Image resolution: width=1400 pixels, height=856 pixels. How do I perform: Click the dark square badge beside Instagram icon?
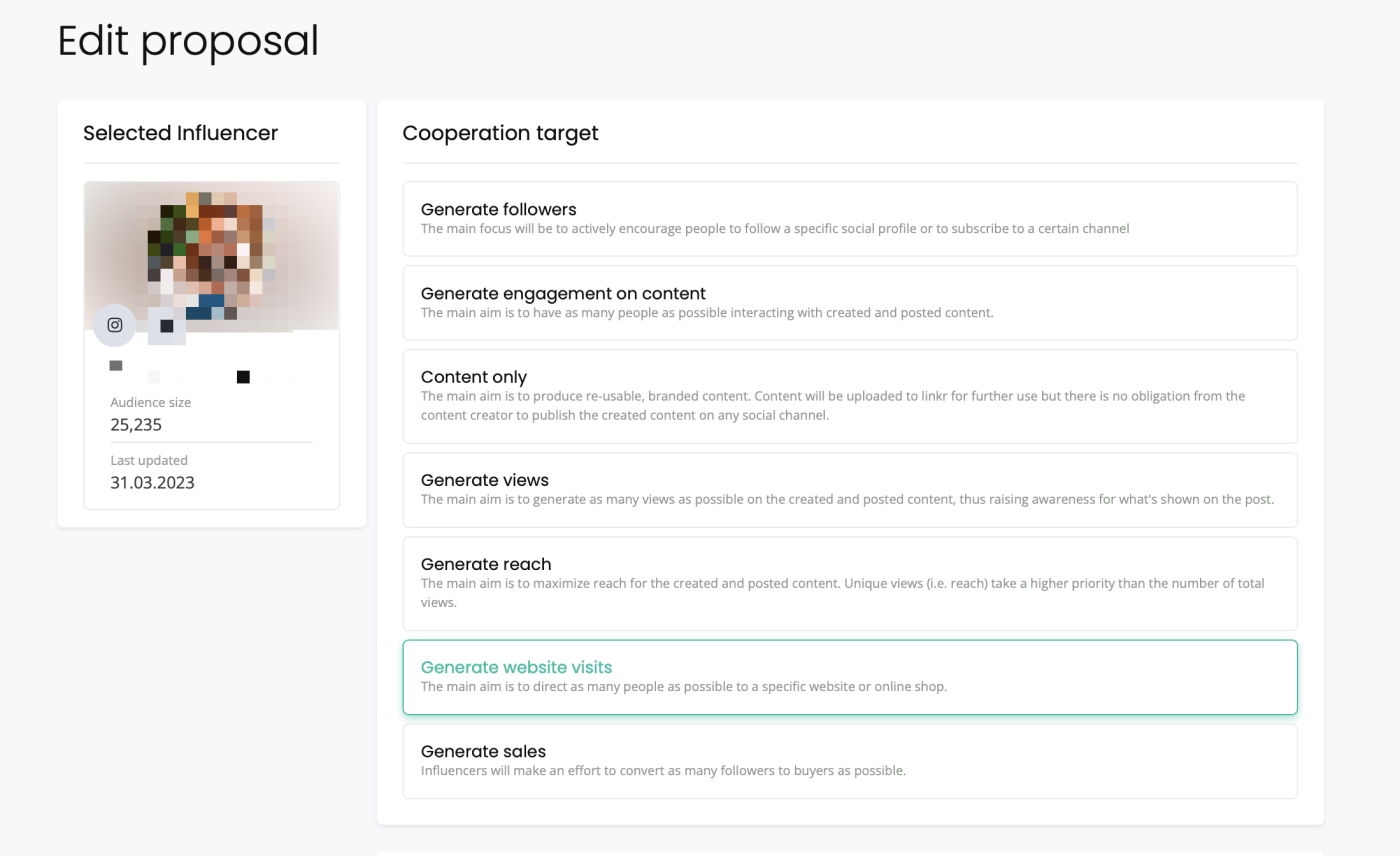(167, 326)
